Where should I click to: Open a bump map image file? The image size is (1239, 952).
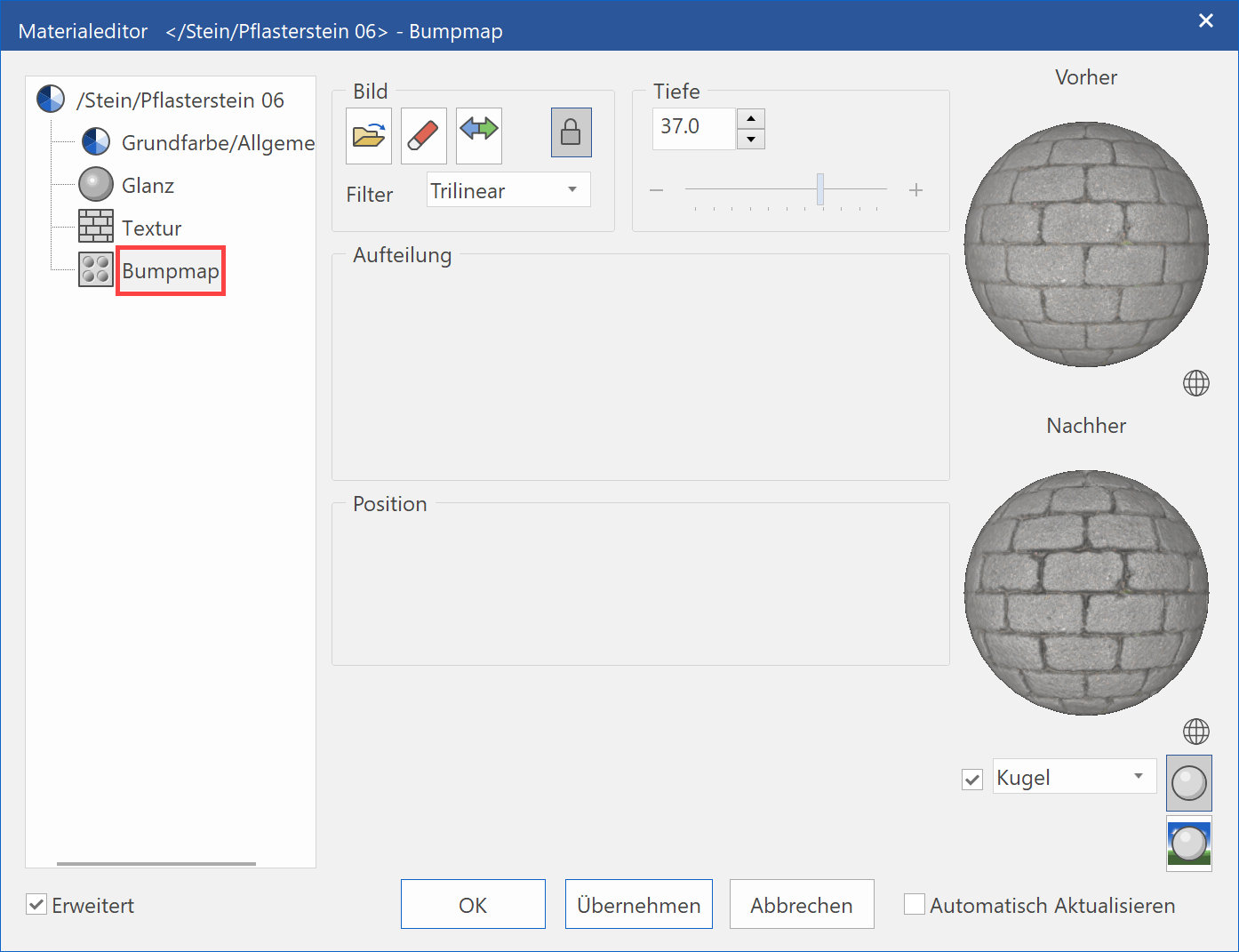(368, 135)
